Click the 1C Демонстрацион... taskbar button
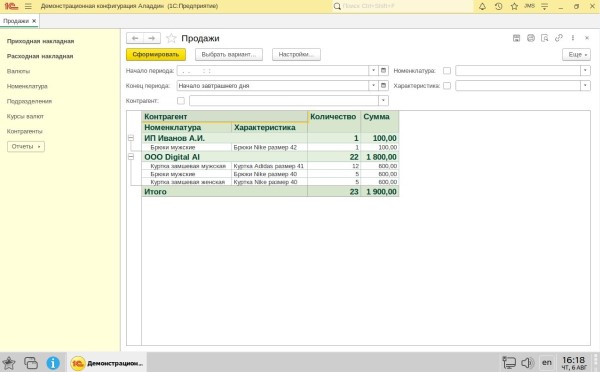The width and height of the screenshot is (600, 372). point(107,363)
